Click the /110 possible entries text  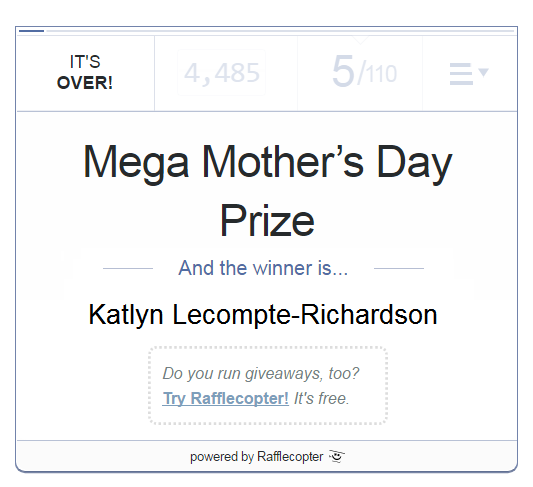tap(377, 73)
